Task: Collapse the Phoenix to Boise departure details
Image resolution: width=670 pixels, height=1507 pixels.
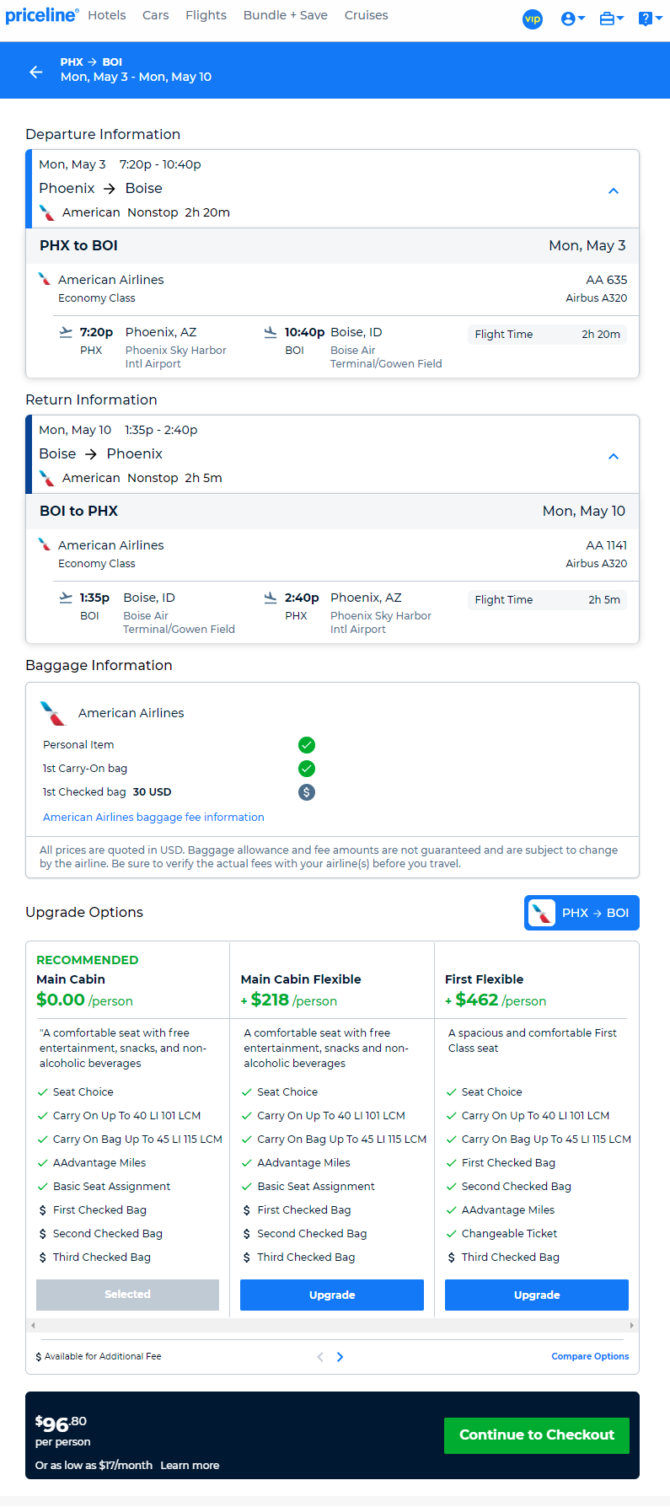Action: pos(614,191)
